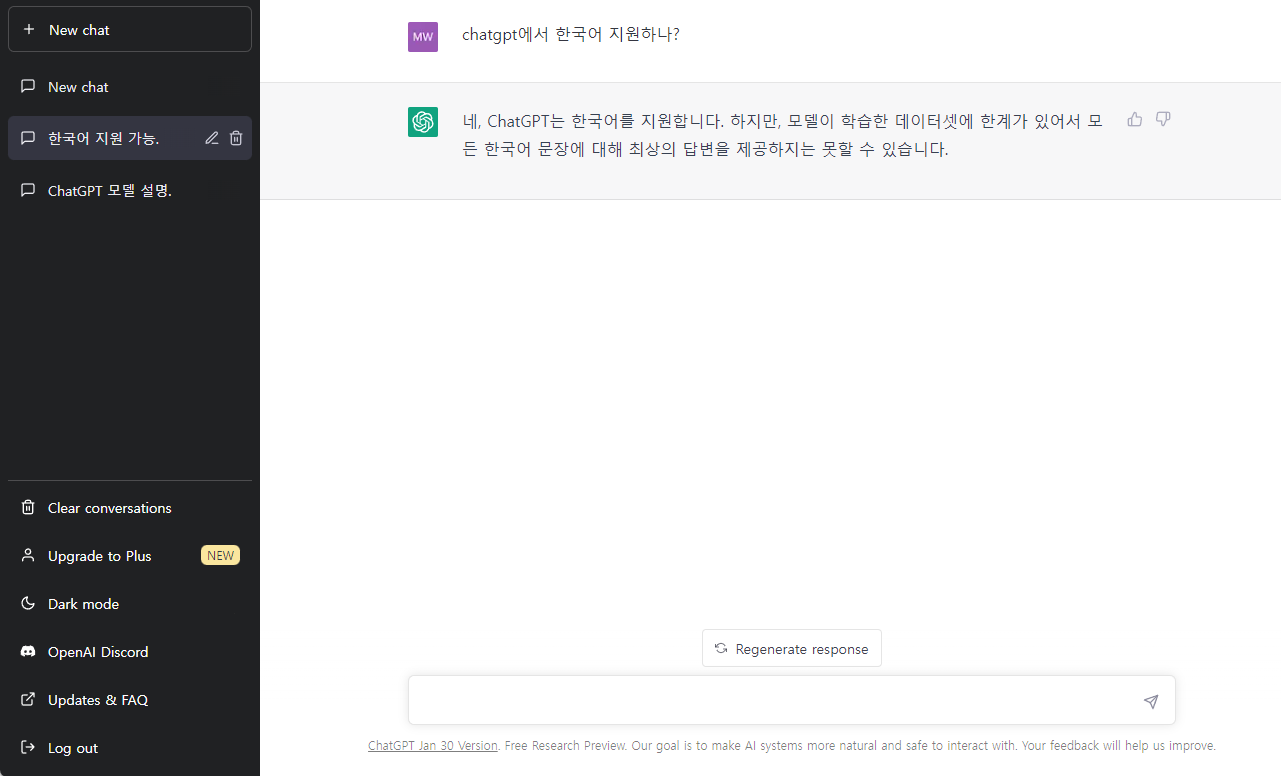Click the NEW badge beside Upgrade to Plus
The image size is (1281, 776).
pos(220,556)
